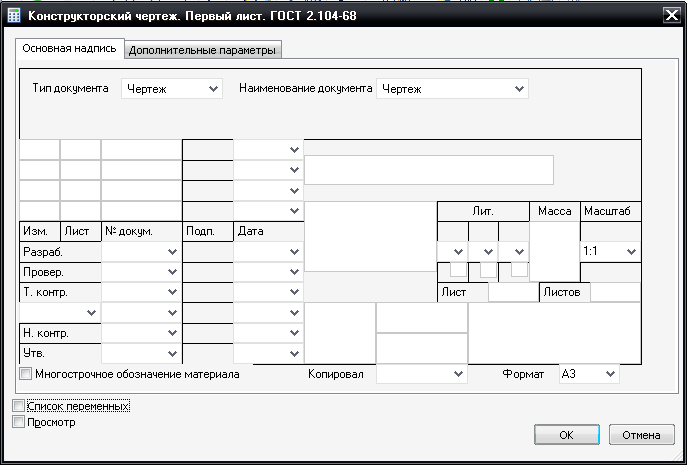Open the third Лит. dropdown
Screen dimensions: 687x465
tap(513, 252)
